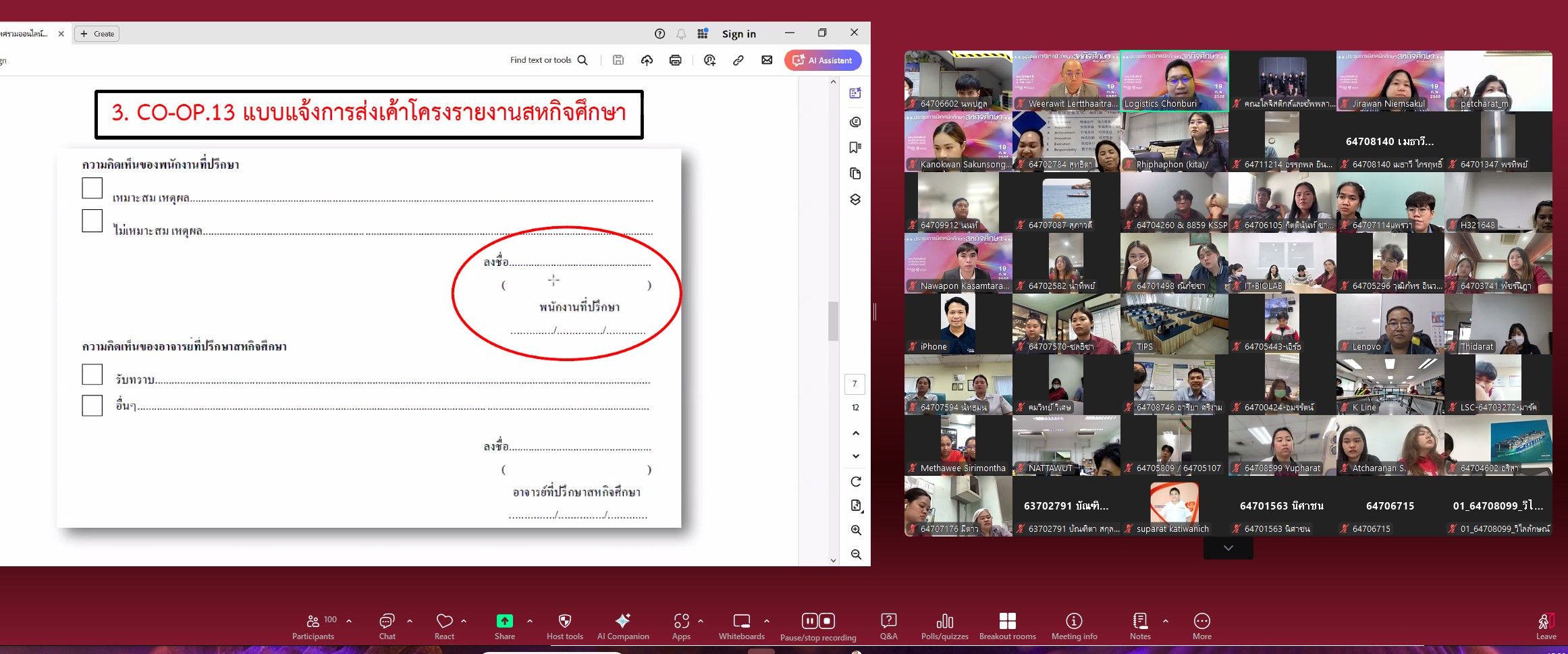The height and width of the screenshot is (654, 1568).
Task: Close the open PDF document tab
Action: click(x=61, y=34)
